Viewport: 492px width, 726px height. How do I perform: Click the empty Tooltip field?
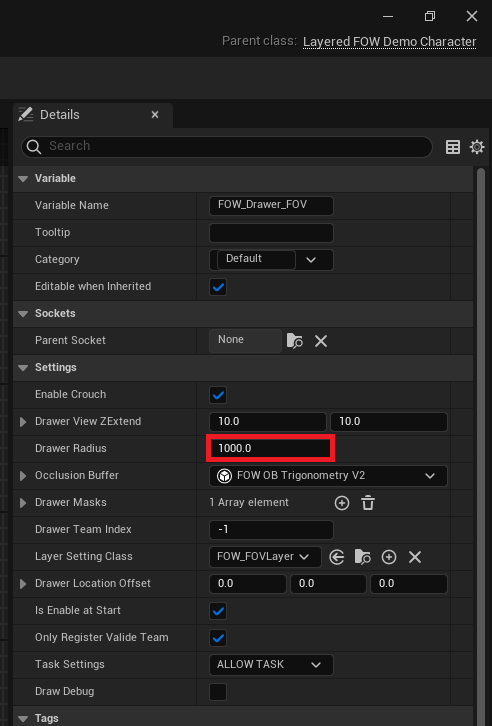(x=271, y=233)
